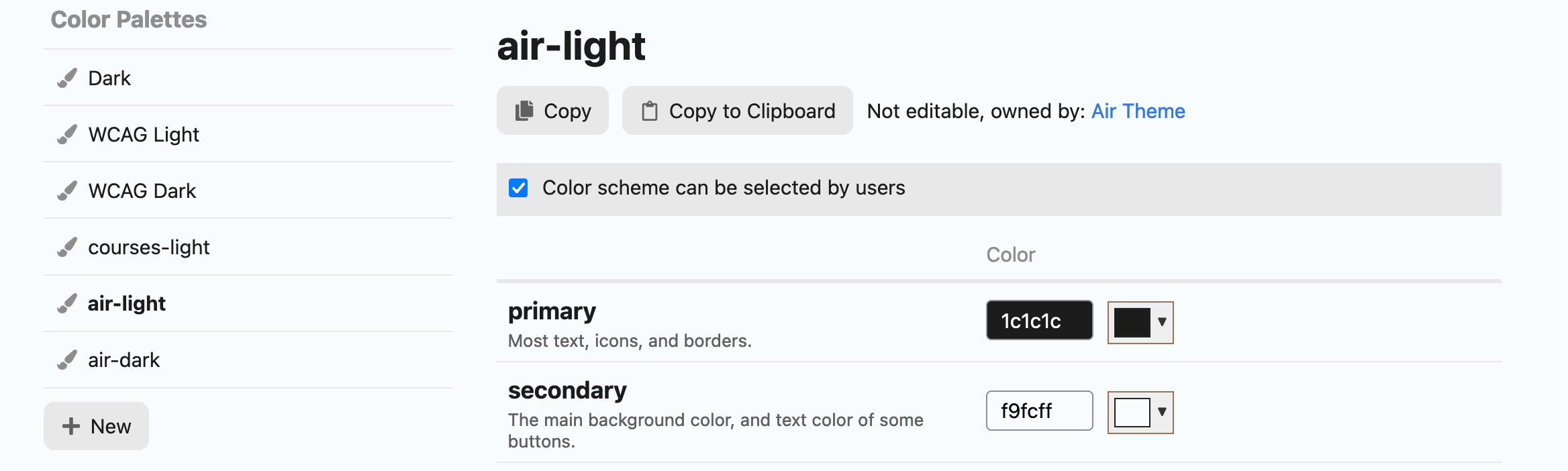Click the paintbrush icon beside Dark palette
The image size is (1568, 471).
click(67, 78)
